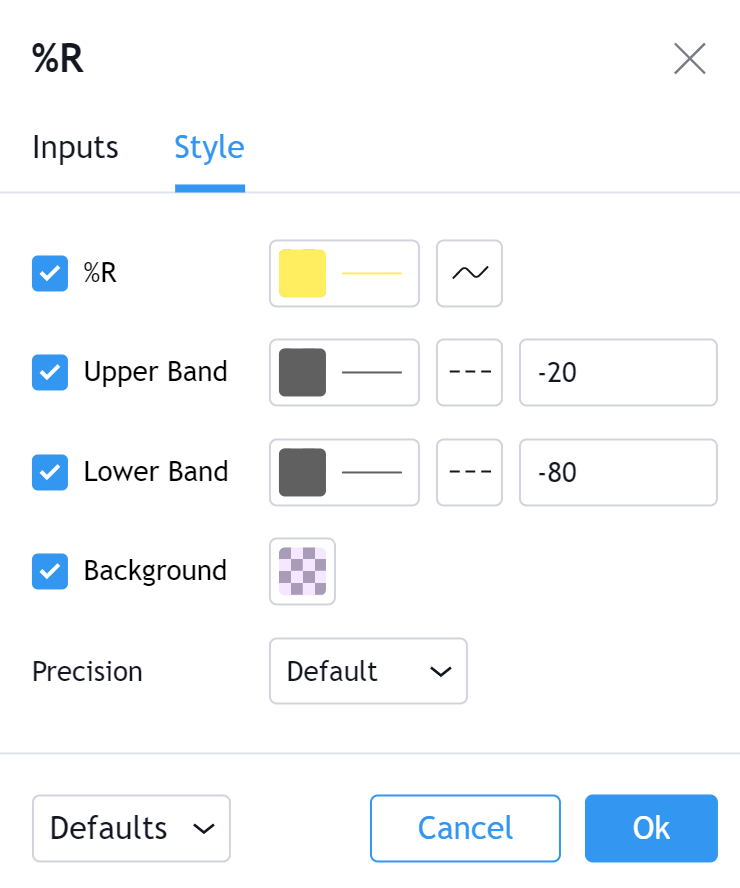Open the %R plot line style icon
740x888 pixels.
[x=469, y=273]
